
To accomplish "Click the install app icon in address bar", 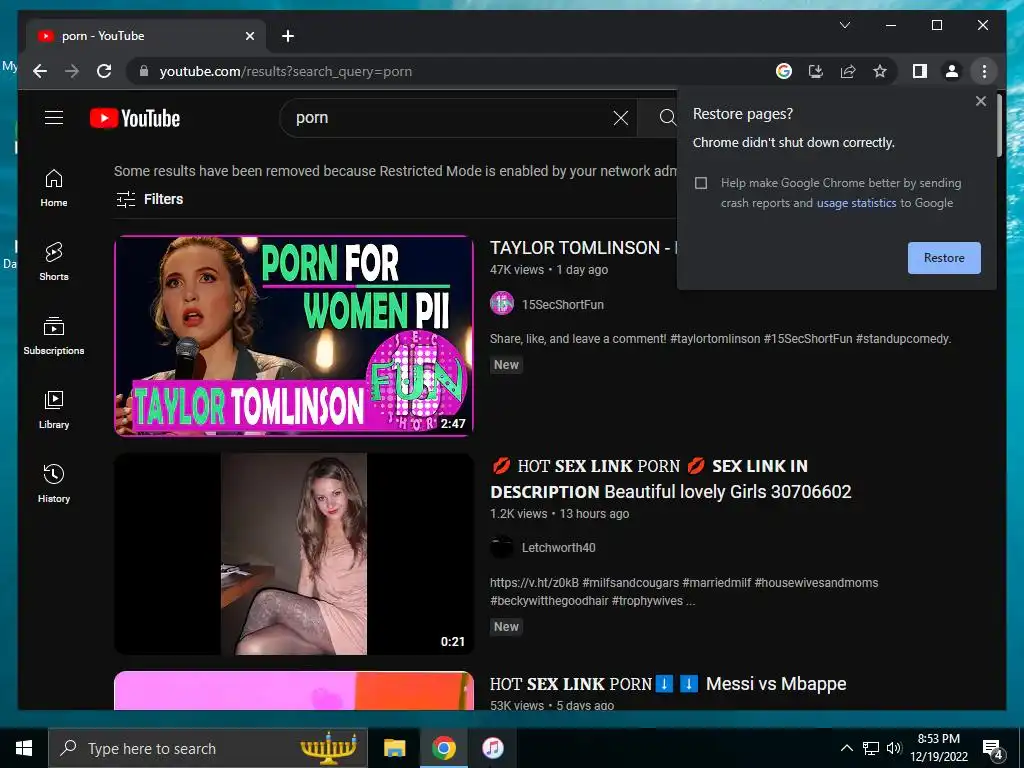I will coord(816,71).
